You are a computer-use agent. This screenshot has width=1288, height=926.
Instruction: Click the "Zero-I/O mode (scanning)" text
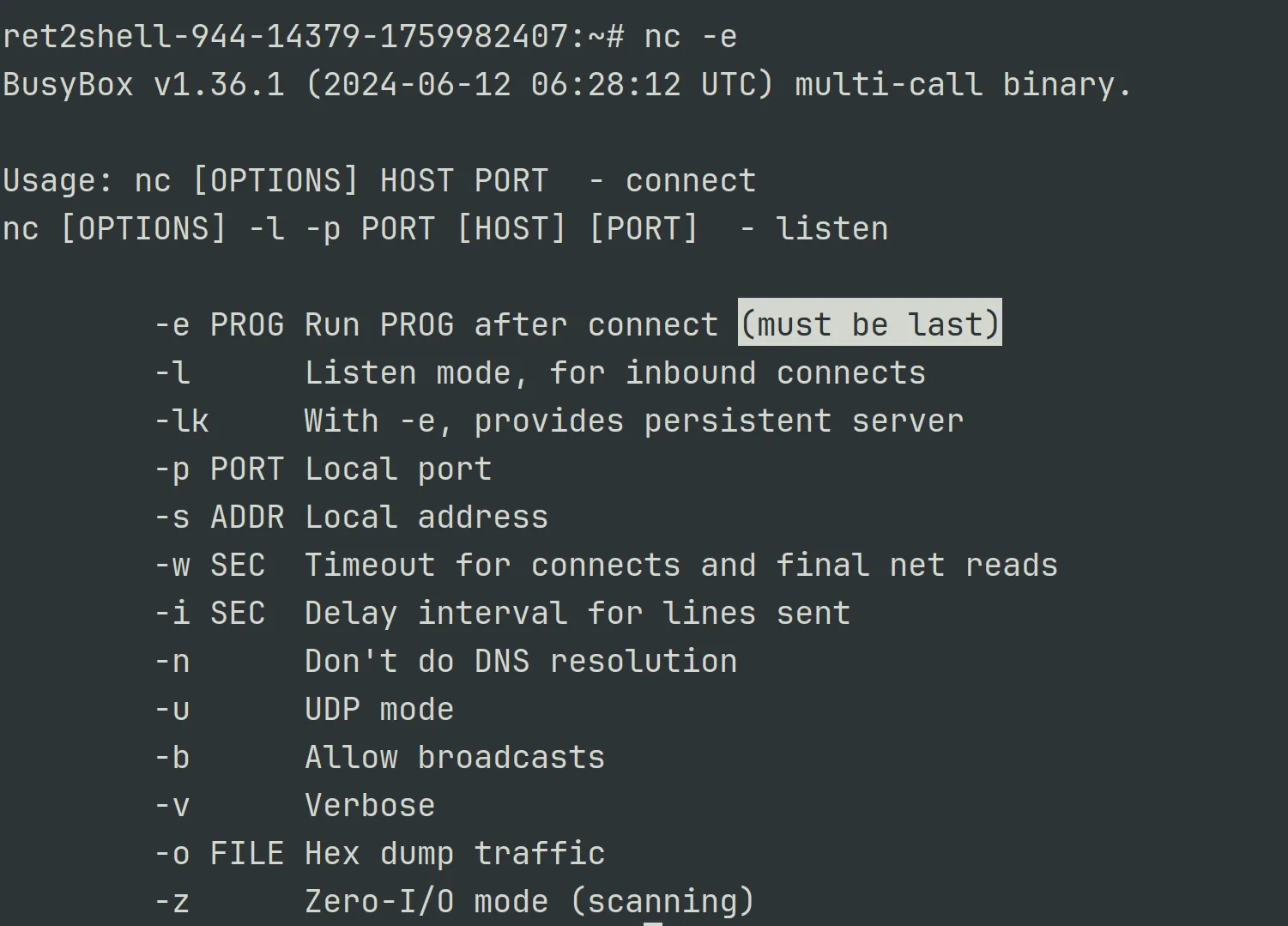pyautogui.click(x=529, y=901)
